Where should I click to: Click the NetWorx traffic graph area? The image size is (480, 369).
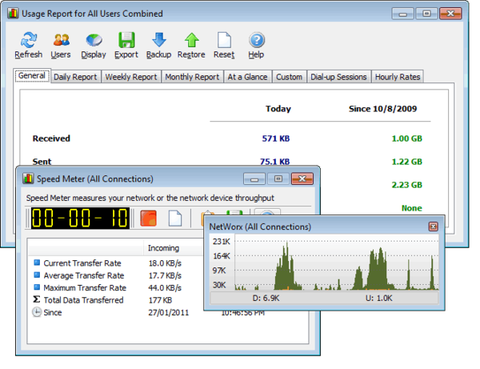point(336,263)
